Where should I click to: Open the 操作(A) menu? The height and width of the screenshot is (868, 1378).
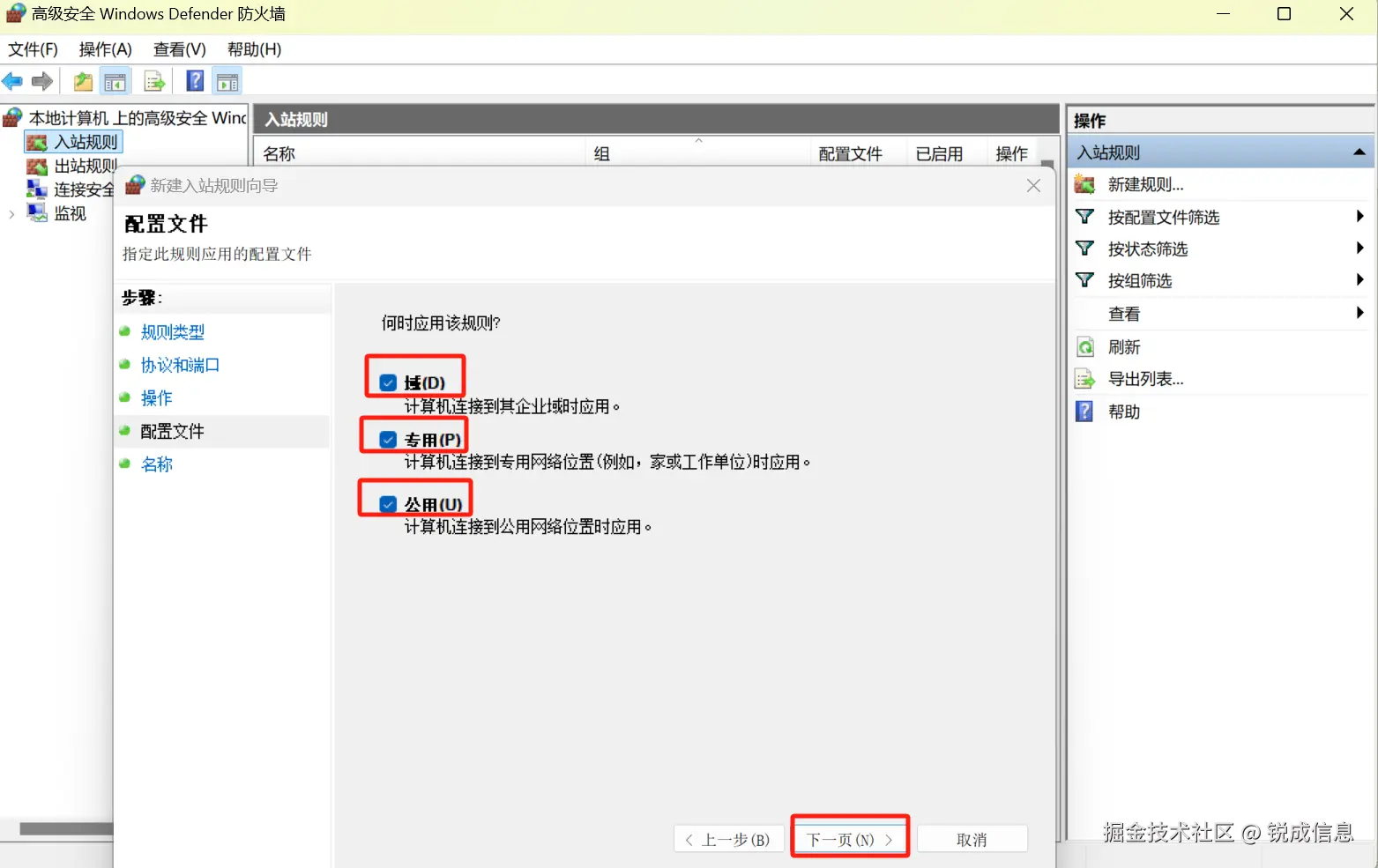pos(105,49)
